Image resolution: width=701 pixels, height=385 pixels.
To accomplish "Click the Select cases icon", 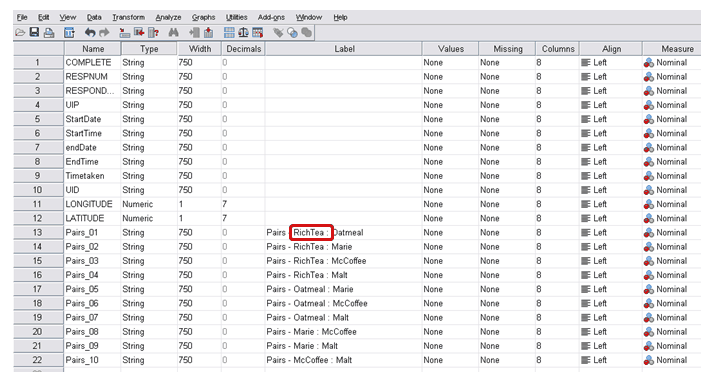I will pos(258,33).
